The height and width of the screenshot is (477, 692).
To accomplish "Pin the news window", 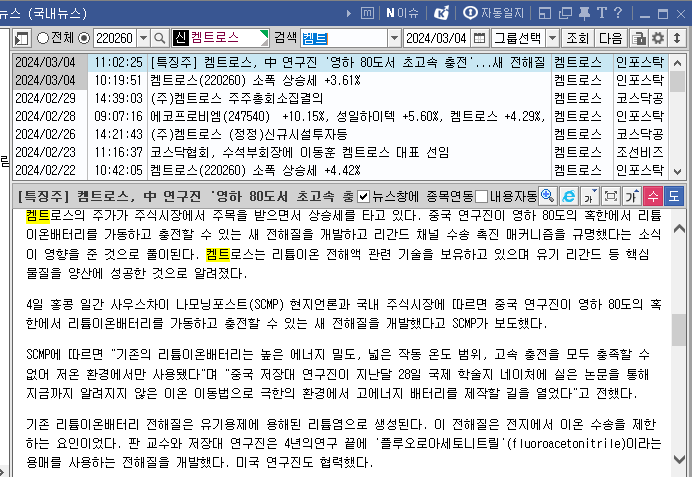I will coord(584,13).
